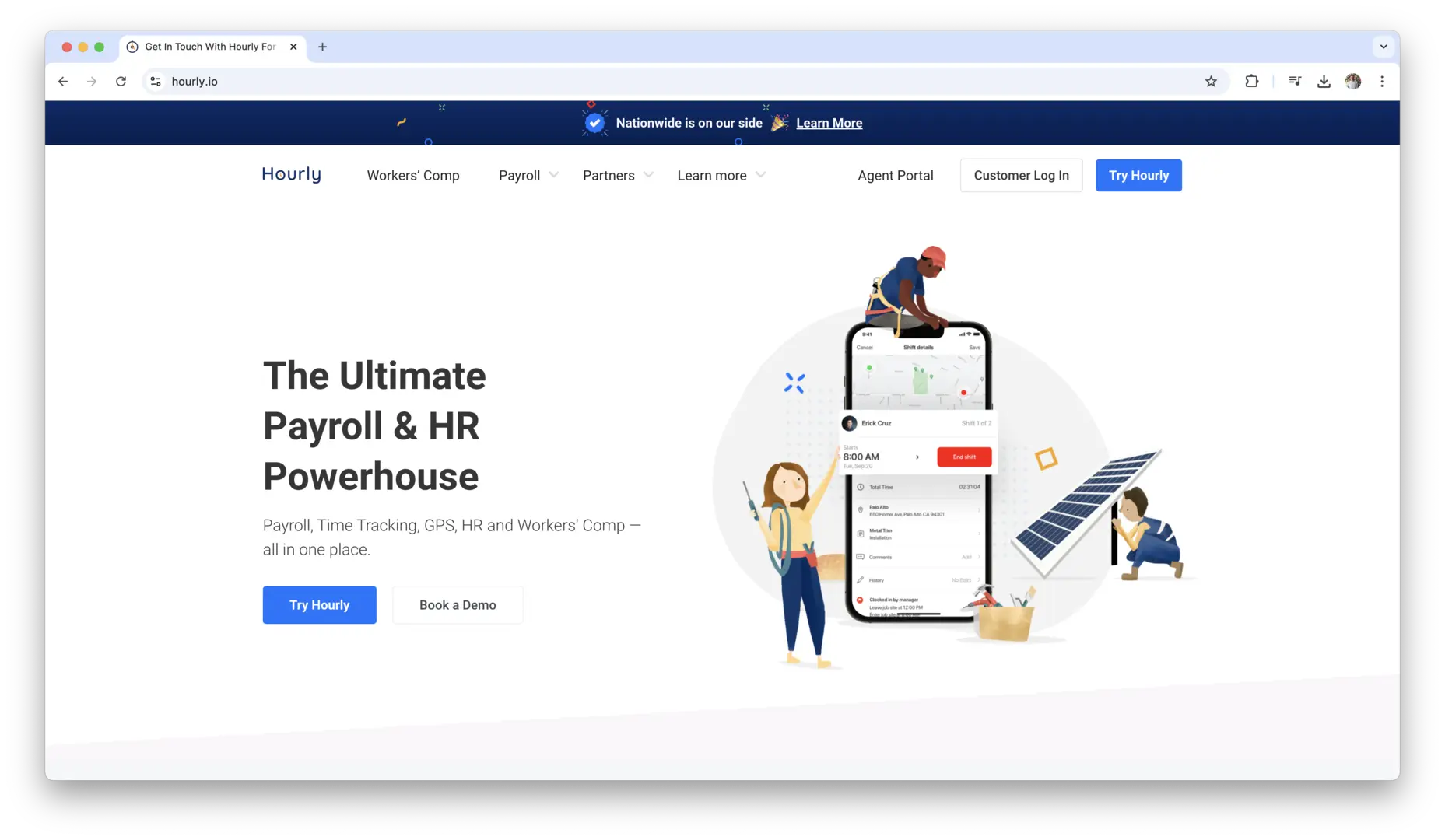Follow the Learn More banner link
The width and height of the screenshot is (1445, 840).
tap(829, 123)
